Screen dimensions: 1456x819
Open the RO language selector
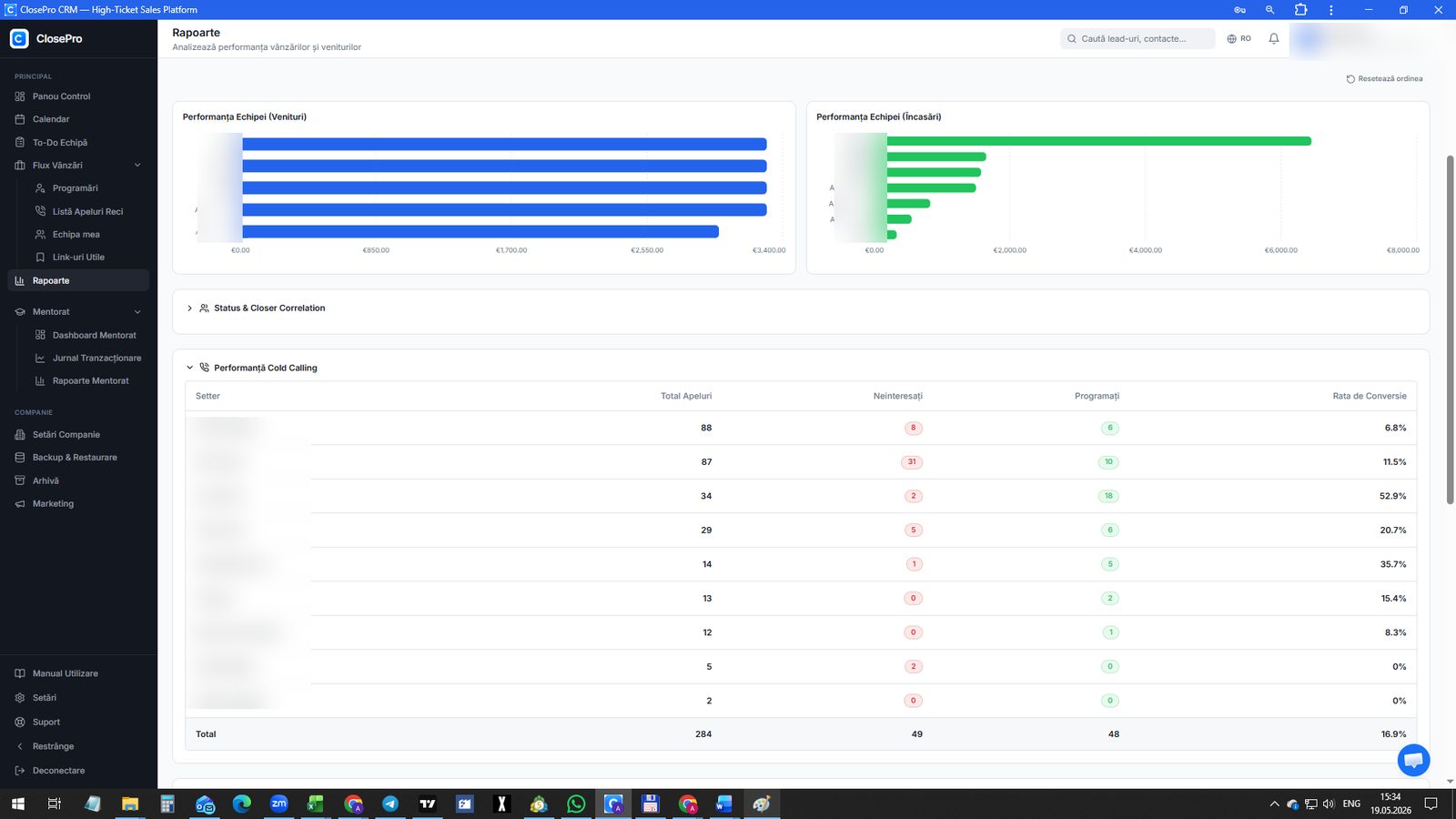[x=1239, y=39]
